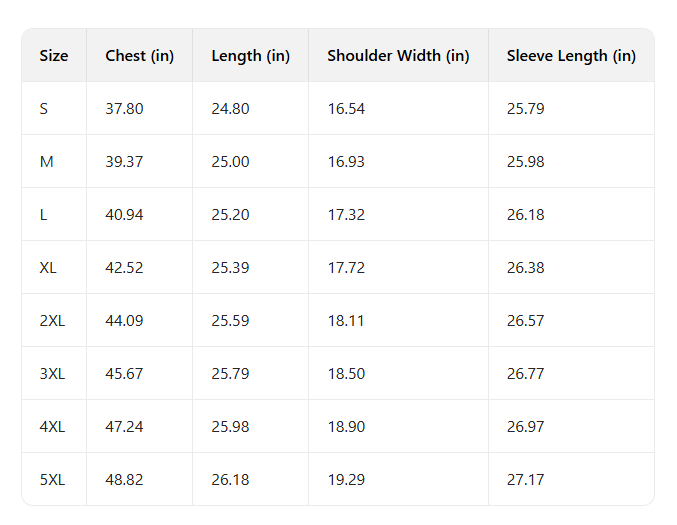Click shoulder width value 16.54
677x525 pixels.
[346, 109]
